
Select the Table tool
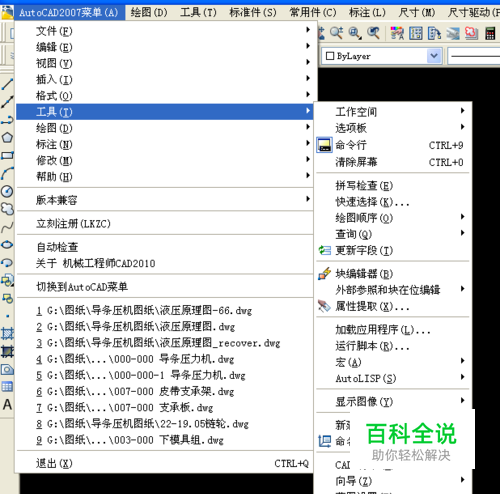click(x=7, y=387)
